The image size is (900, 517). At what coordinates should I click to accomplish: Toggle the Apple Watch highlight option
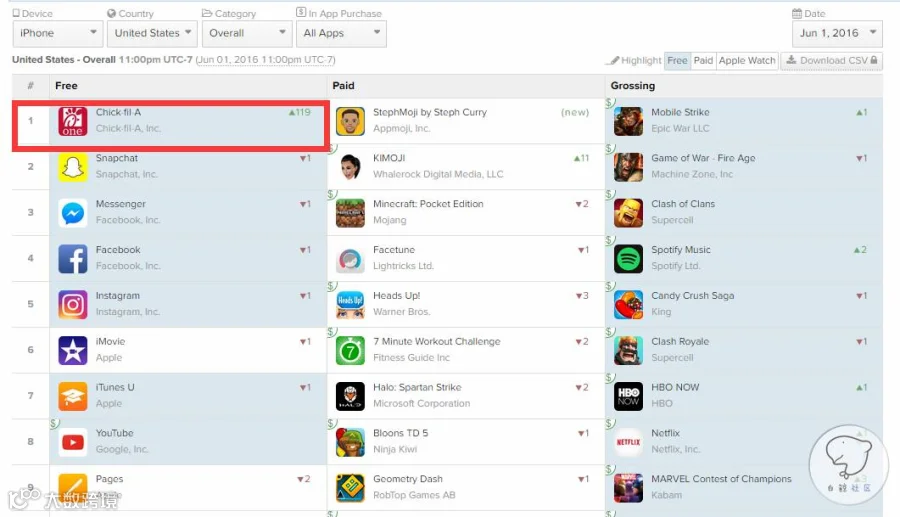[x=747, y=60]
